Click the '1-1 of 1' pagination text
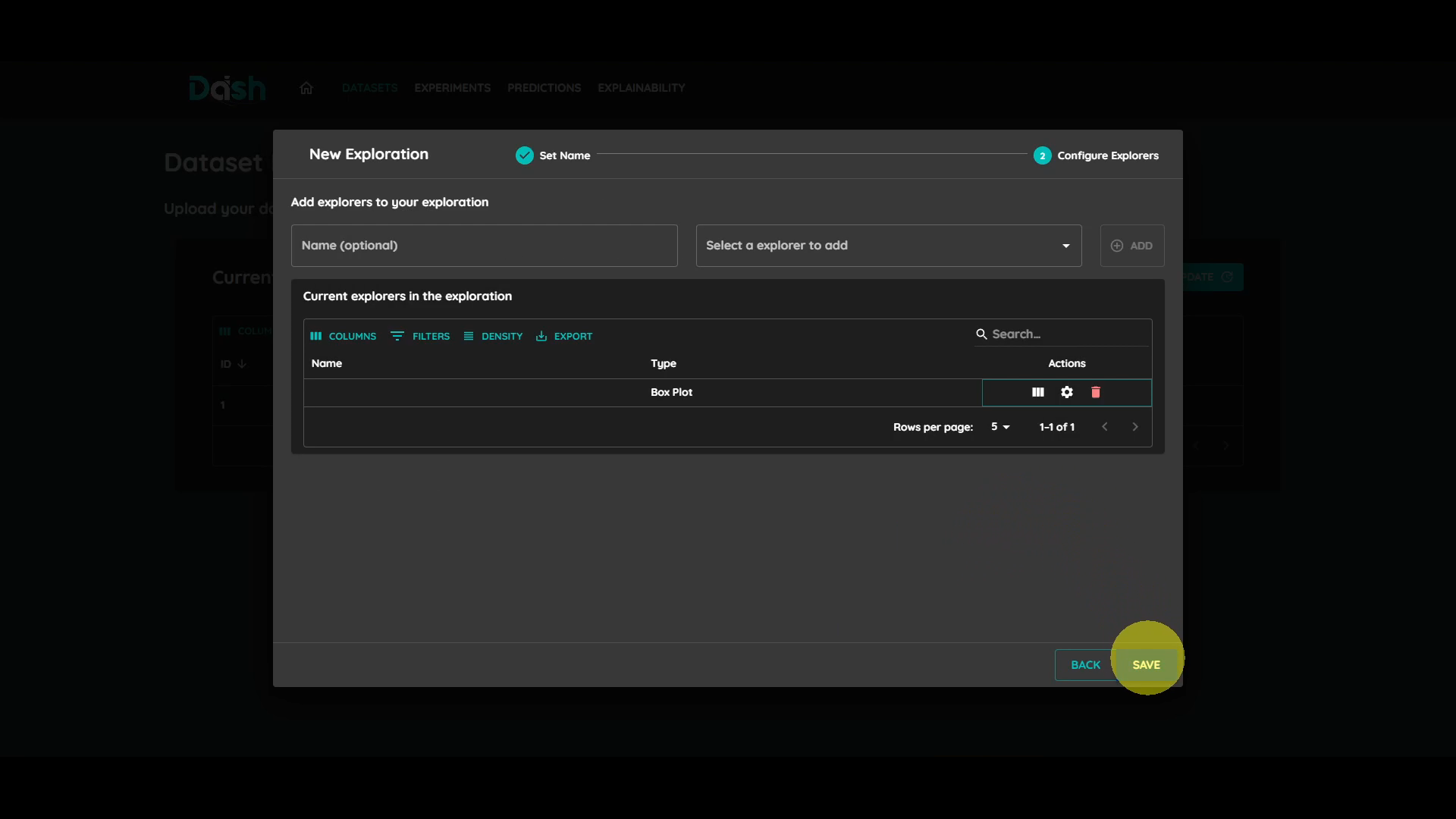This screenshot has width=1456, height=819. [1057, 427]
